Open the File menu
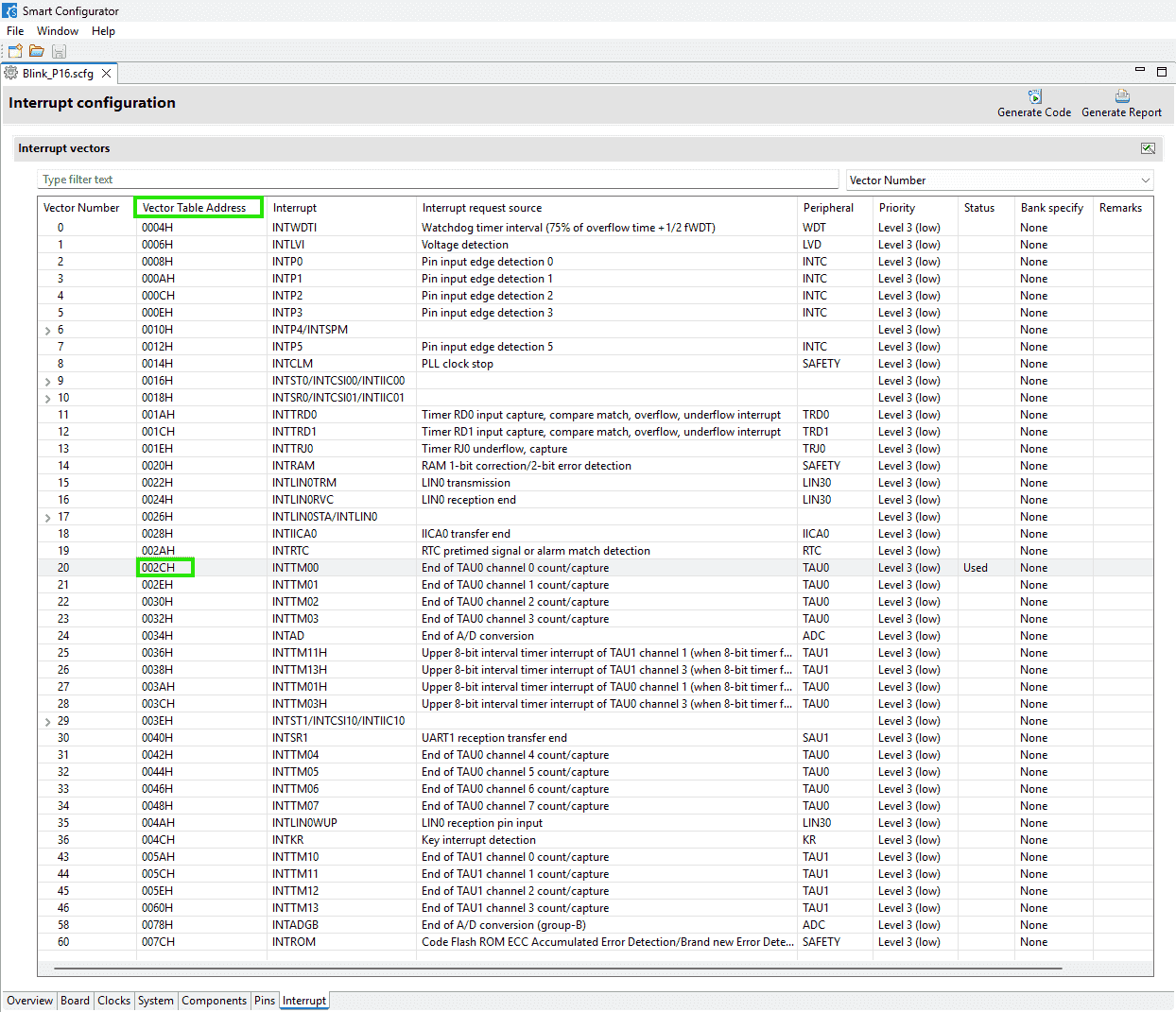The width and height of the screenshot is (1176, 1012). click(x=15, y=31)
